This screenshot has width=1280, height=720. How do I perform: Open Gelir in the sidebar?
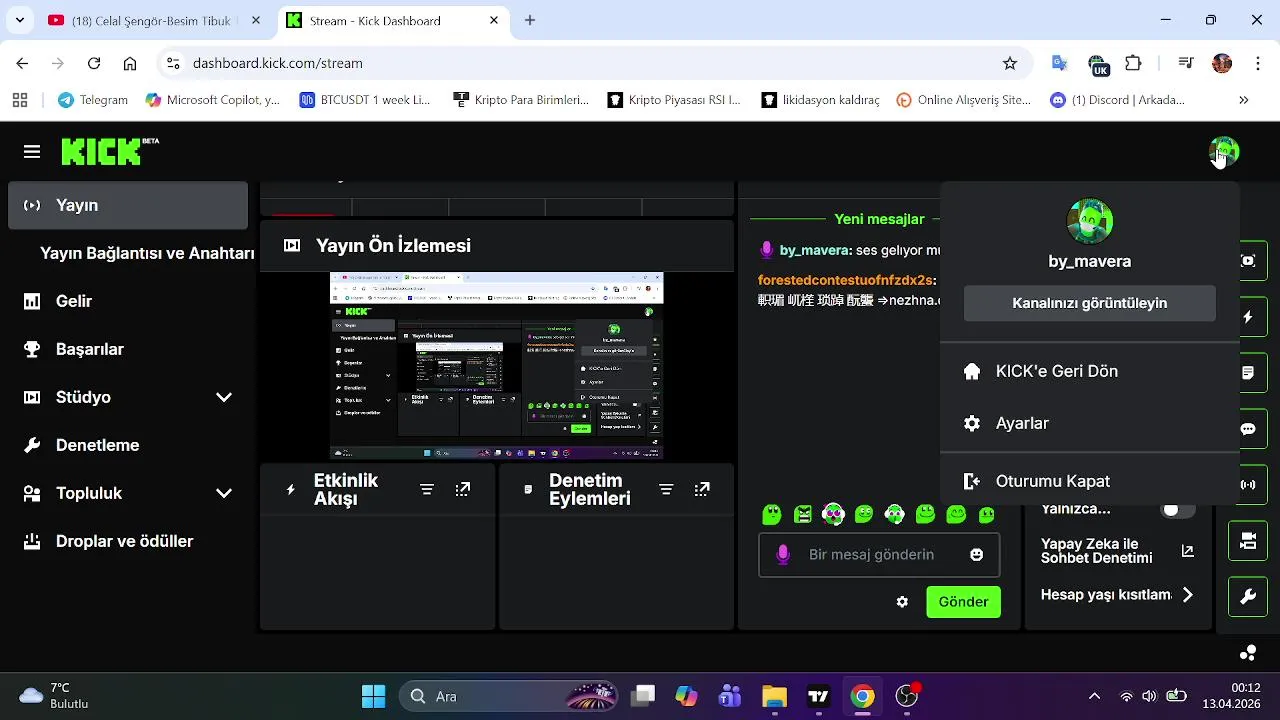(x=128, y=301)
